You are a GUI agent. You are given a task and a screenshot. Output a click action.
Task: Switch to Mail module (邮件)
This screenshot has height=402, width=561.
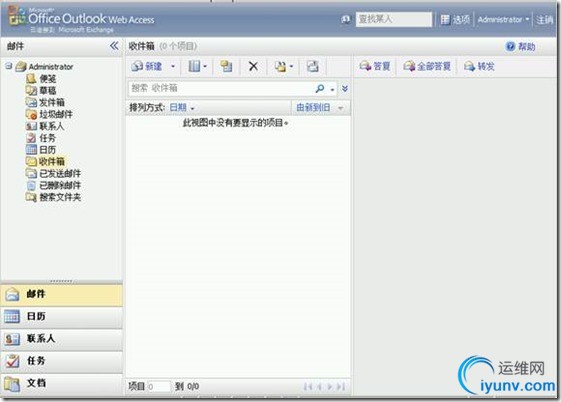[x=62, y=294]
